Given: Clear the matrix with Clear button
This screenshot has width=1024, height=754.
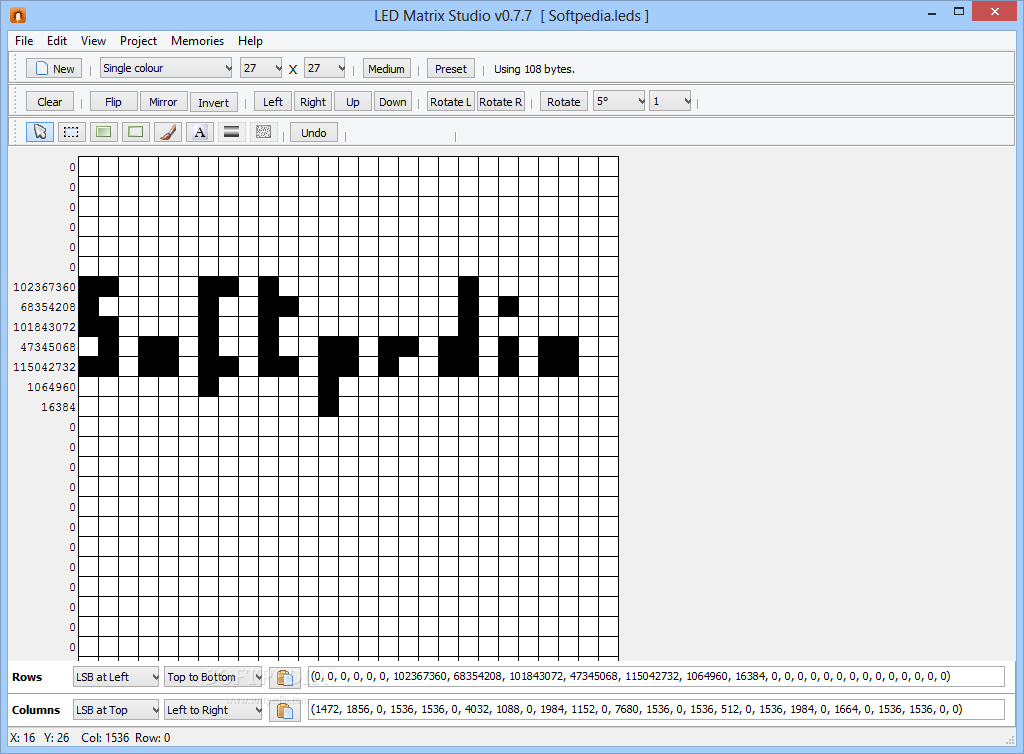Looking at the screenshot, I should pyautogui.click(x=50, y=102).
